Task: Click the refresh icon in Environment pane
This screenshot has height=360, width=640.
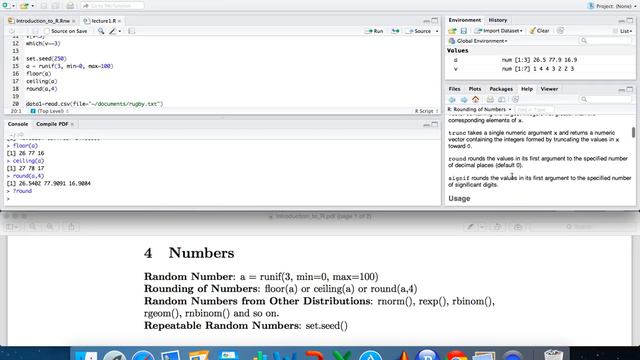Action: point(560,31)
